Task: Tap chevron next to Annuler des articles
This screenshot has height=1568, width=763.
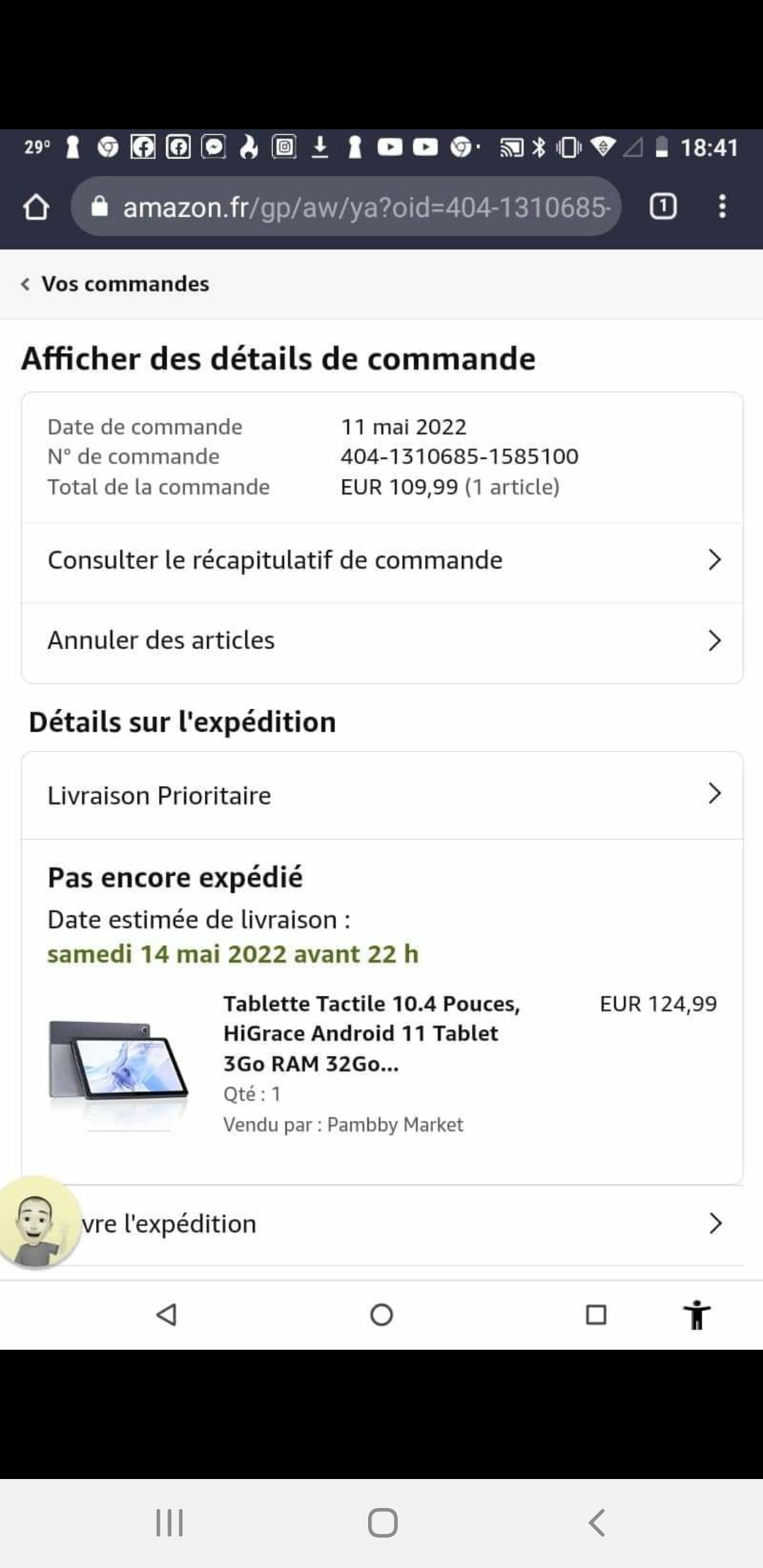Action: click(715, 641)
